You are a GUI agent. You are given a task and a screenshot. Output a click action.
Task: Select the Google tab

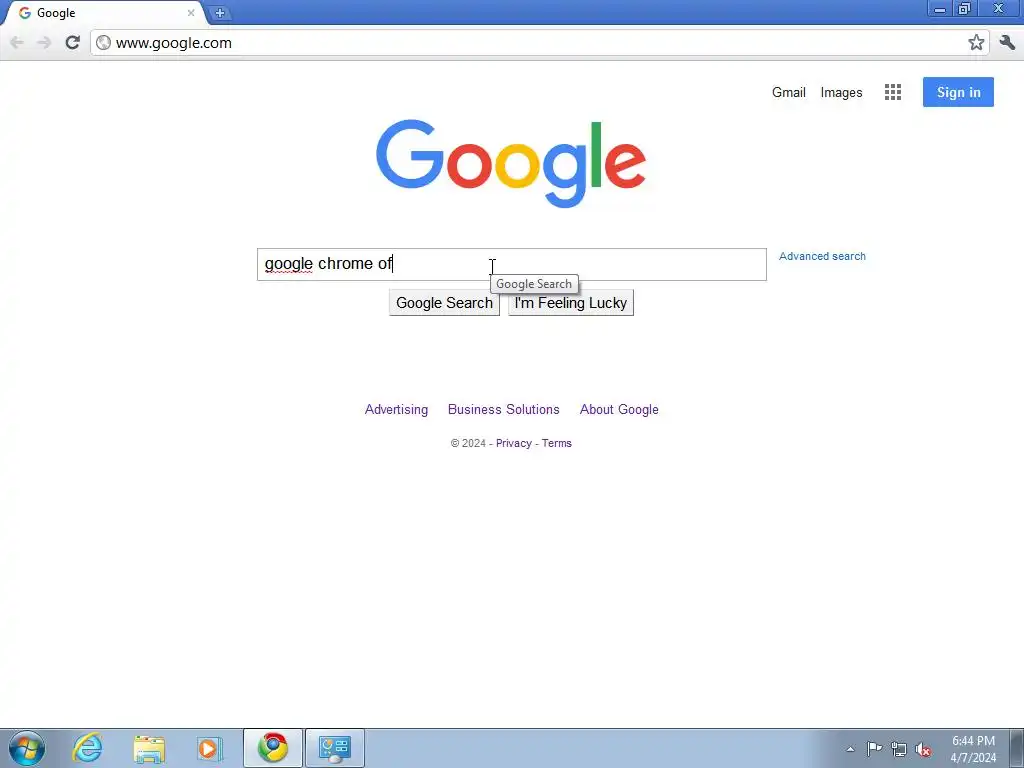coord(104,13)
